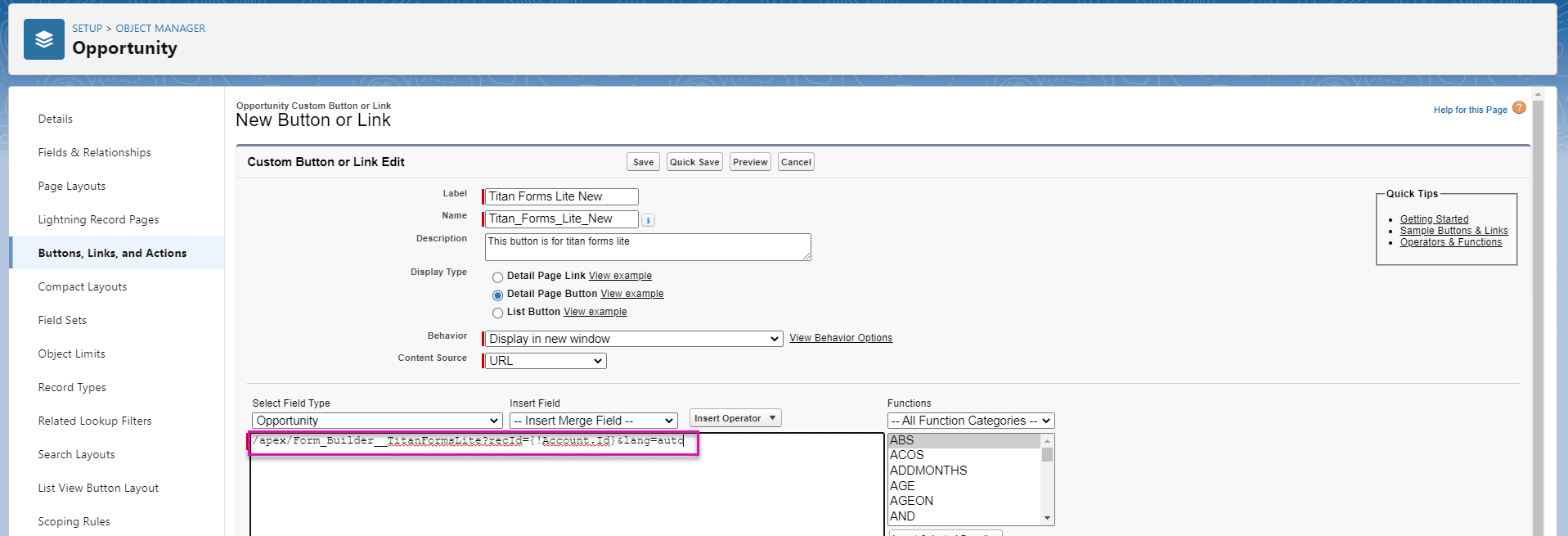This screenshot has width=1568, height=536.
Task: Click into the Label text field
Action: (561, 196)
